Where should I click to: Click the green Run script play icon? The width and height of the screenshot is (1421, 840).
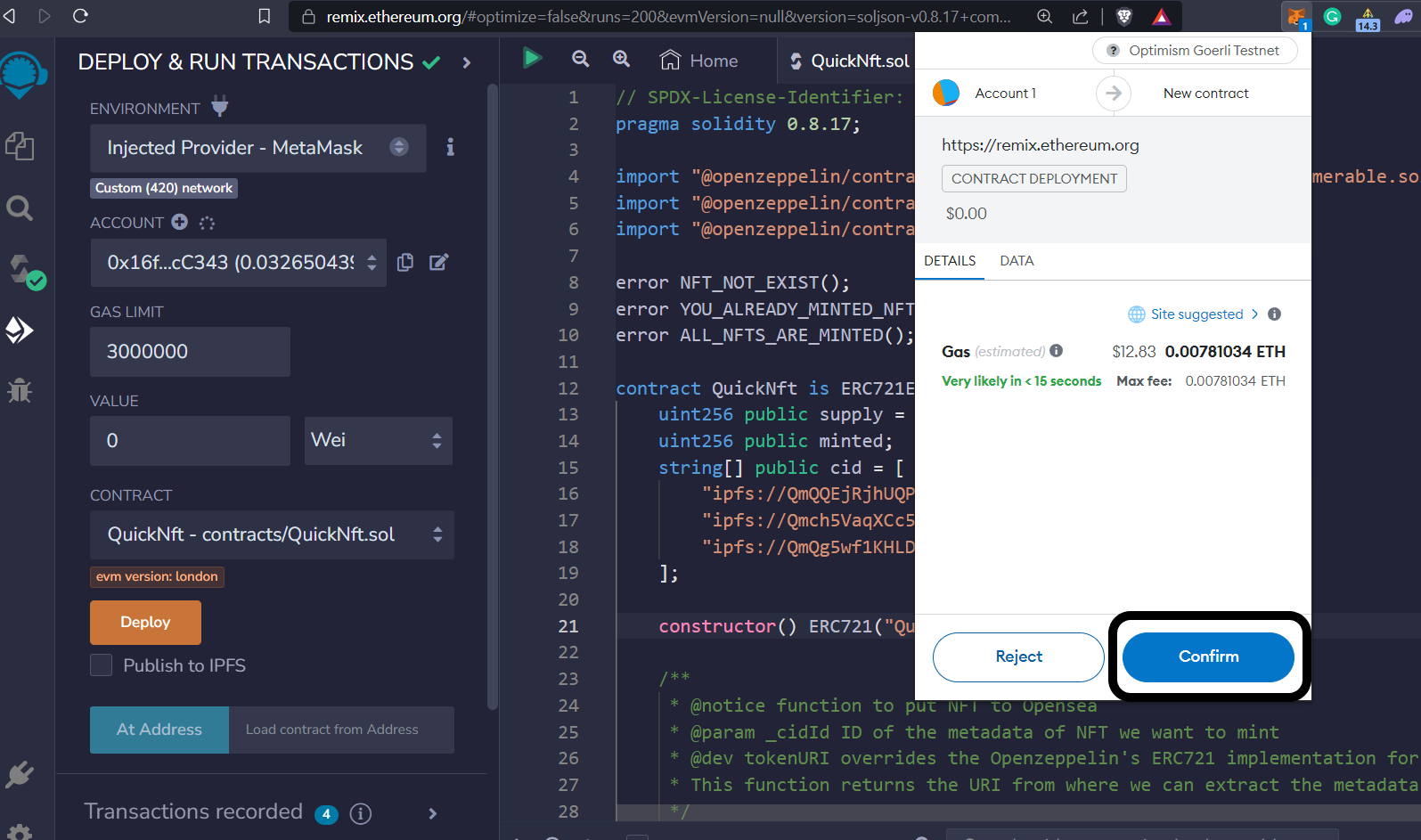coord(532,59)
